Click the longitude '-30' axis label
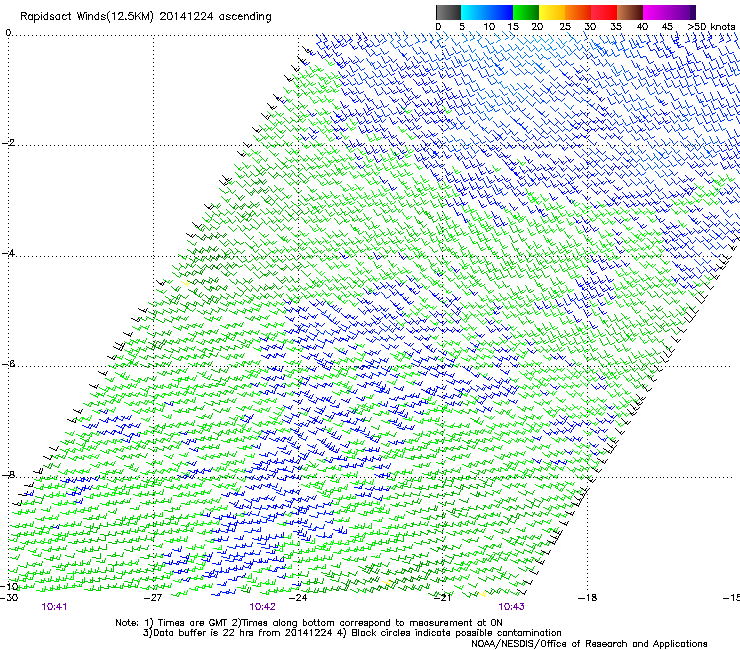Screen dimensions: 740x650 [x=9, y=598]
